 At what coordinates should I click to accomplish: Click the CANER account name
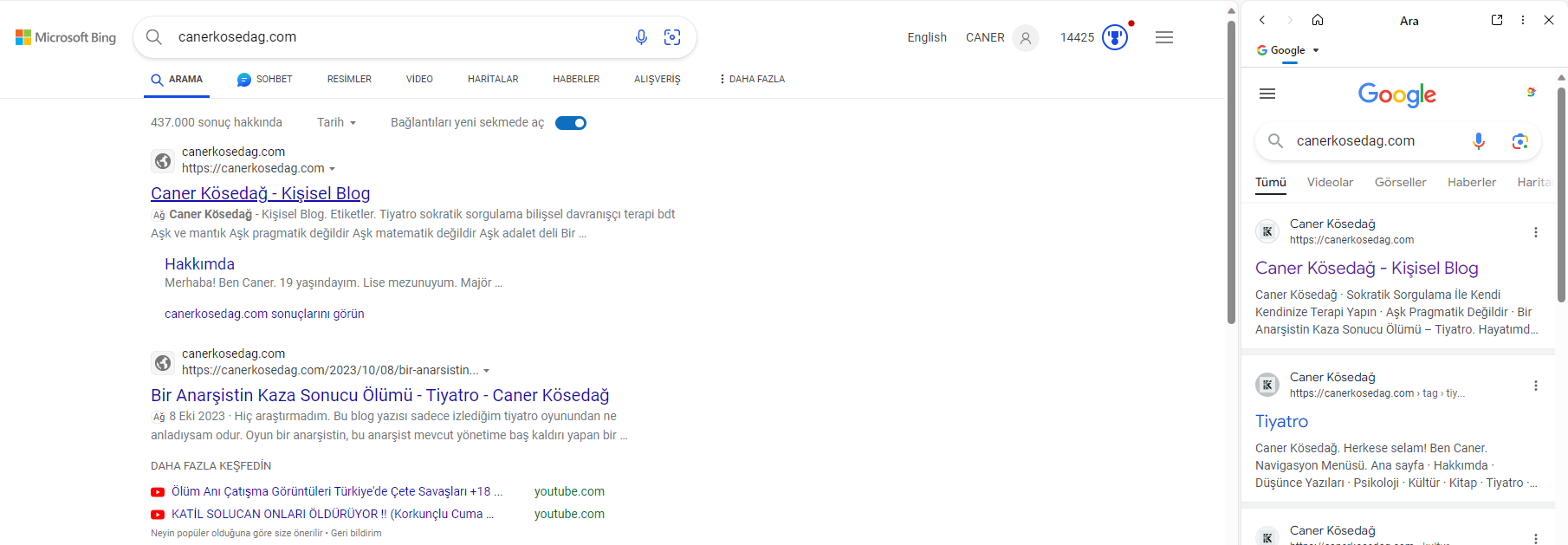pyautogui.click(x=985, y=37)
